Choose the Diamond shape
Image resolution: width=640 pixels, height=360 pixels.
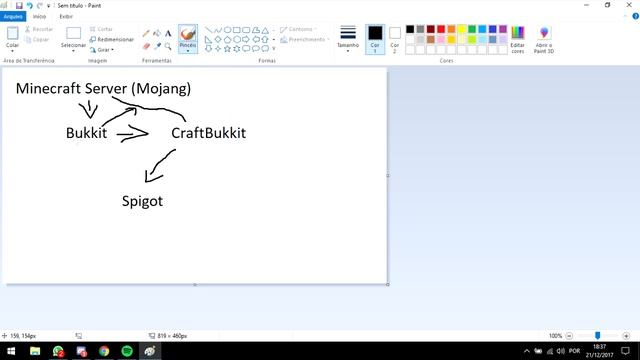click(218, 40)
